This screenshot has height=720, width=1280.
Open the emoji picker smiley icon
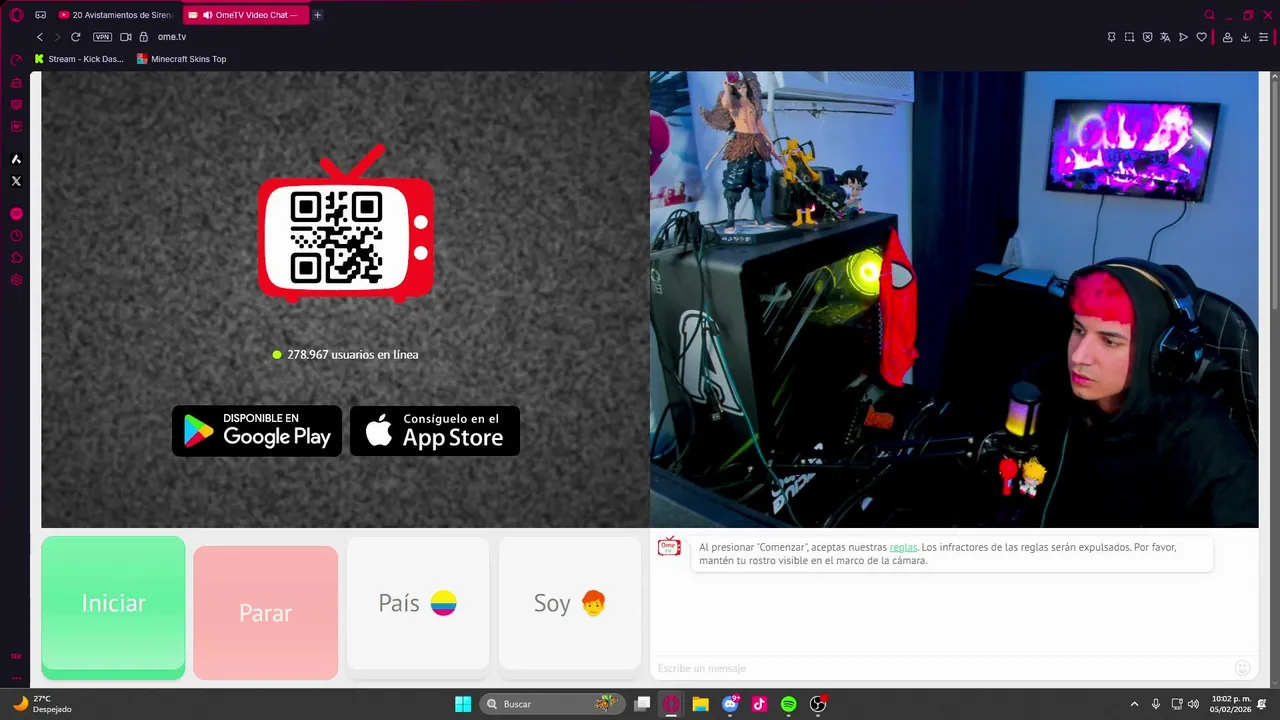(x=1242, y=668)
